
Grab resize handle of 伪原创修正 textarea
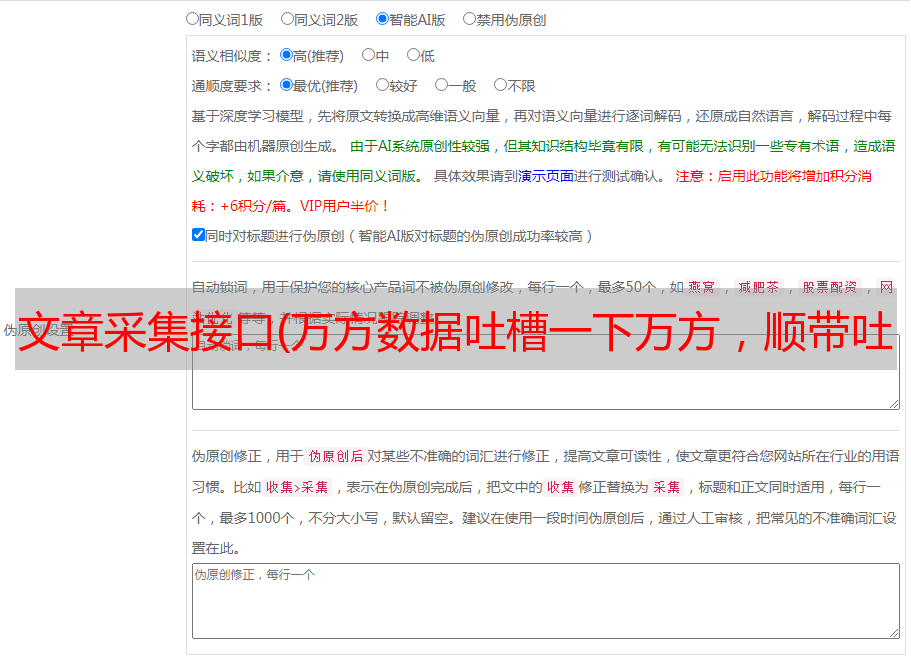pyautogui.click(x=894, y=633)
